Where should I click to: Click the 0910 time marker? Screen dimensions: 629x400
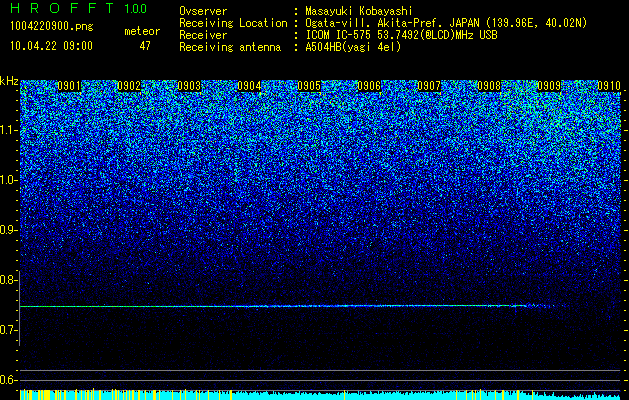point(609,86)
